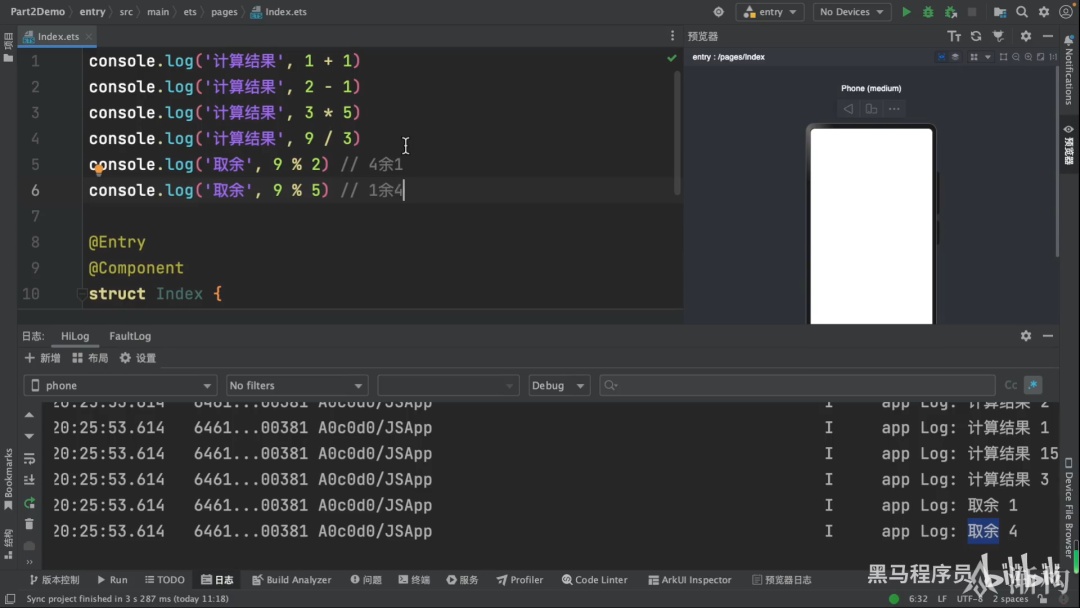
Task: Open the No Devices selector
Action: pyautogui.click(x=851, y=12)
